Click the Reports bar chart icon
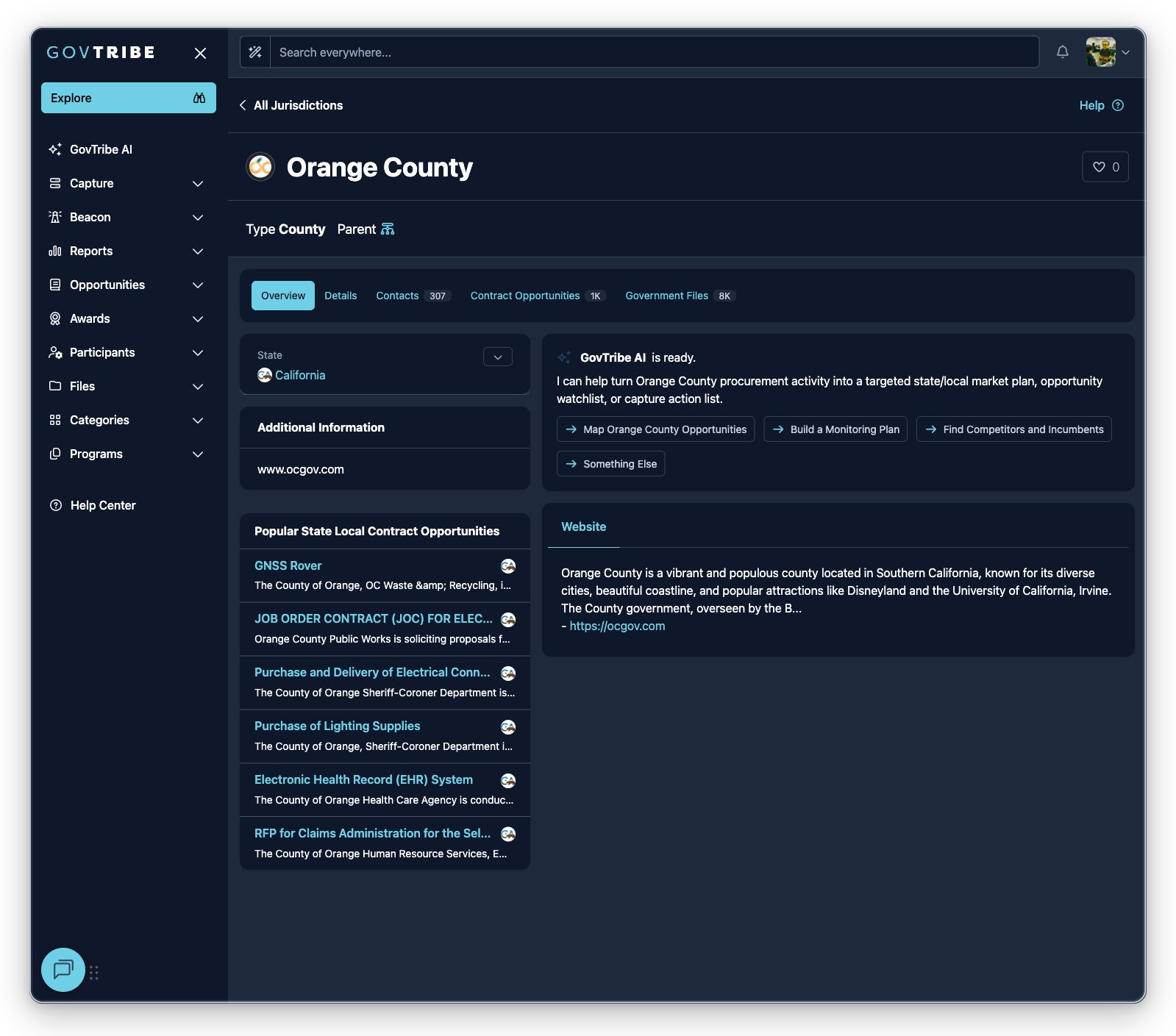The image size is (1176, 1036). 55,251
